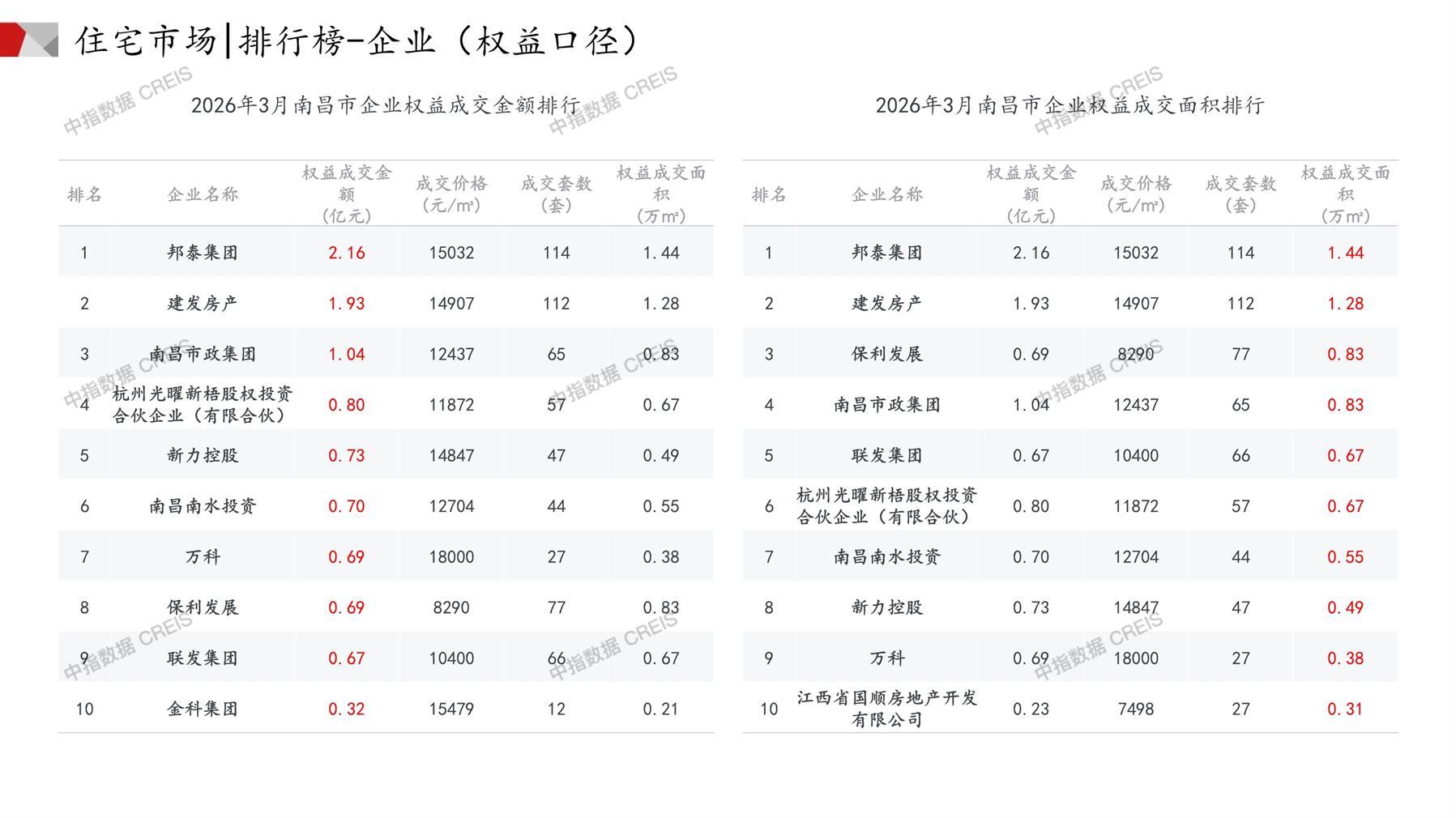The height and width of the screenshot is (818, 1456).
Task: Select the red 0.31 area value
Action: 1345,709
